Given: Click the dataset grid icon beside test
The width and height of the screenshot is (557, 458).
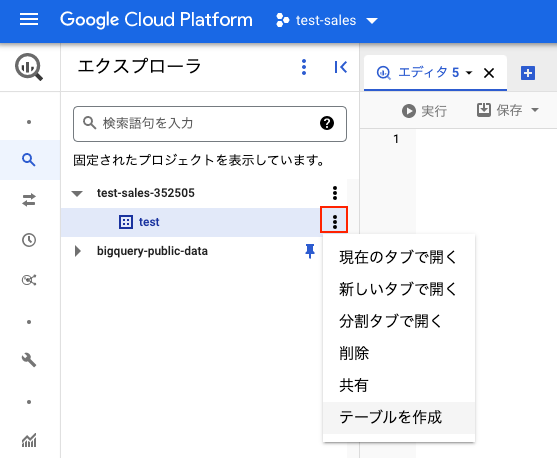Looking at the screenshot, I should [x=126, y=222].
